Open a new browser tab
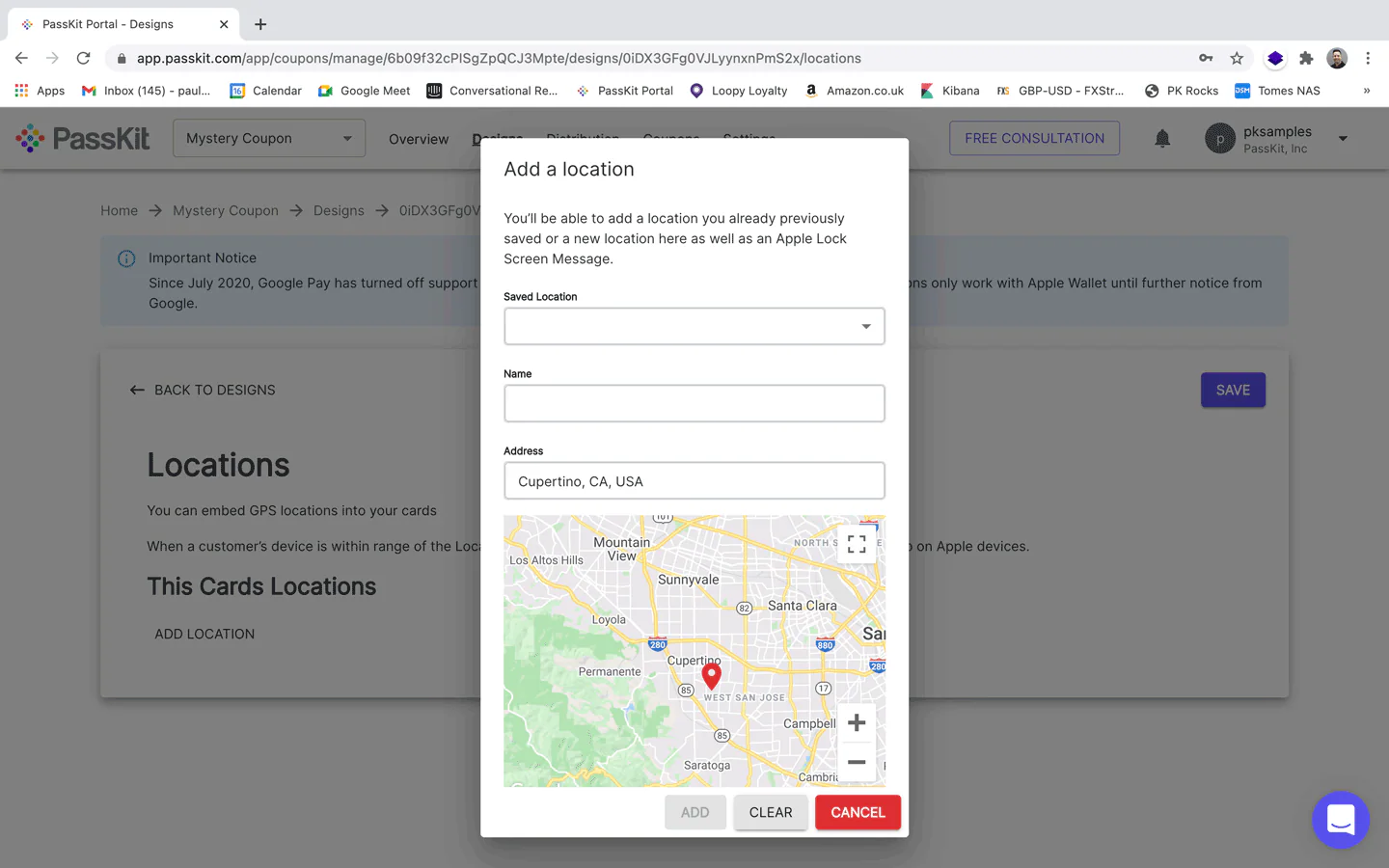This screenshot has height=868, width=1389. tap(260, 24)
